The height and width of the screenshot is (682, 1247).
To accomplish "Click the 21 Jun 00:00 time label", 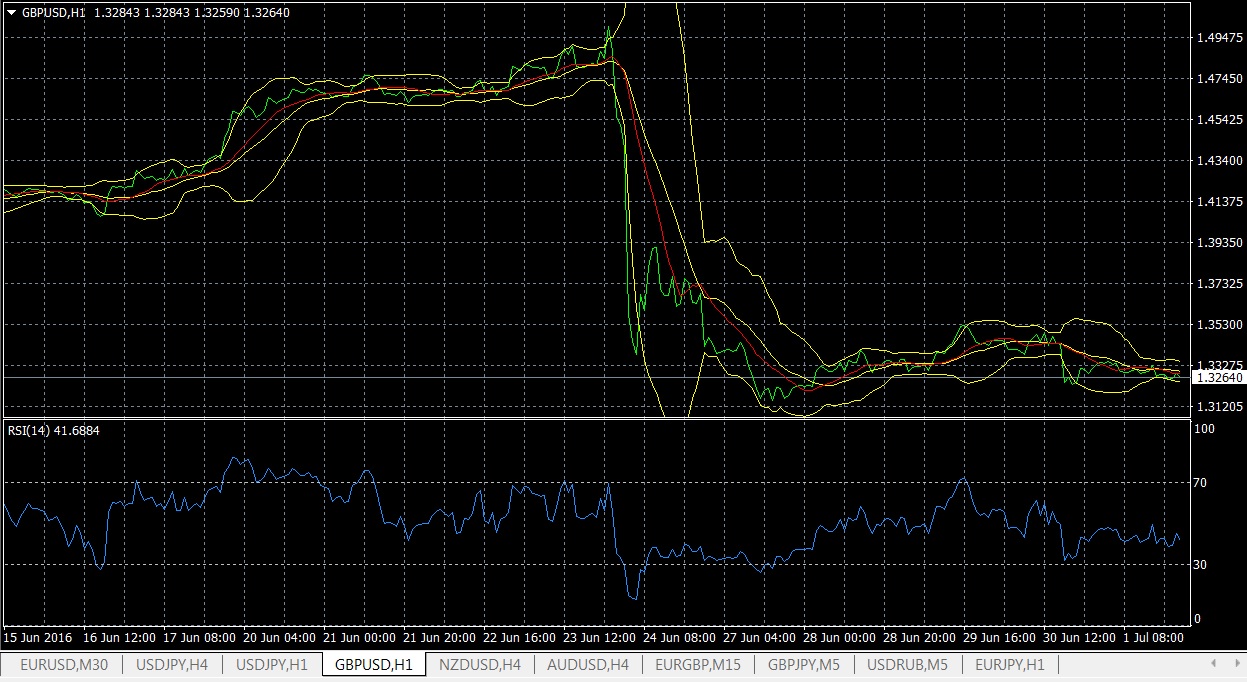I will [359, 637].
